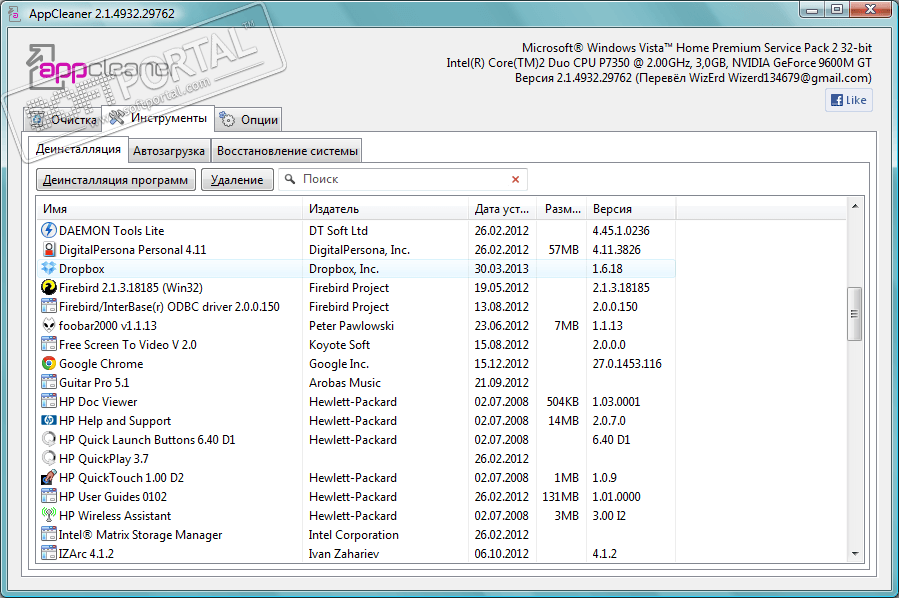This screenshot has width=899, height=598.
Task: Click the scroll down arrow of the list
Action: click(855, 553)
